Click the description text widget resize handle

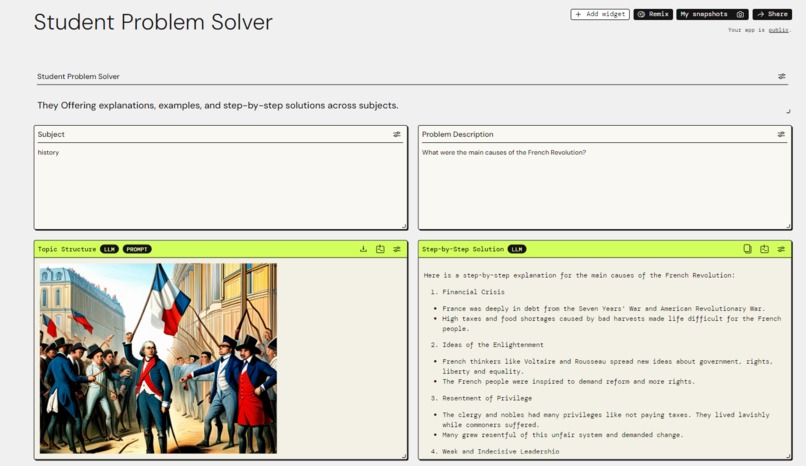788,111
